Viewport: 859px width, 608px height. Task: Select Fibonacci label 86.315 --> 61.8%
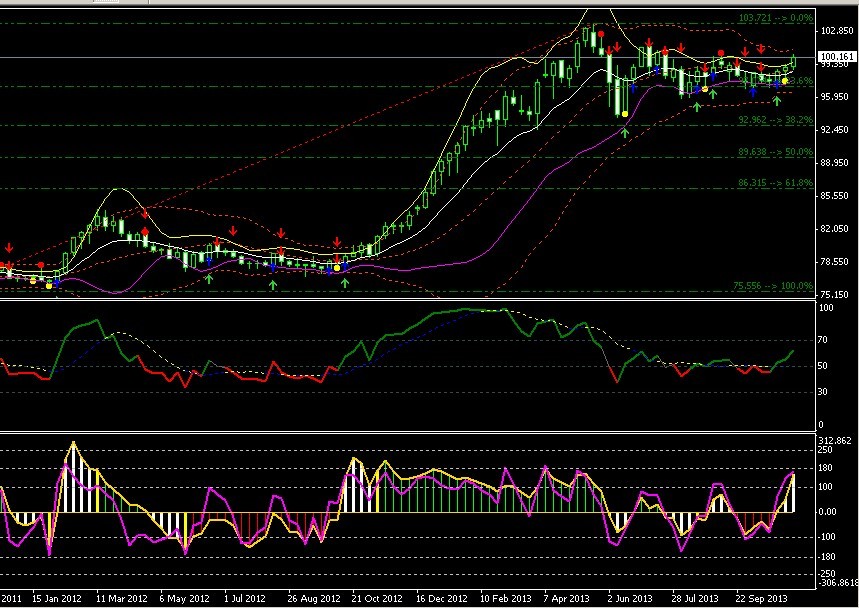pos(776,183)
